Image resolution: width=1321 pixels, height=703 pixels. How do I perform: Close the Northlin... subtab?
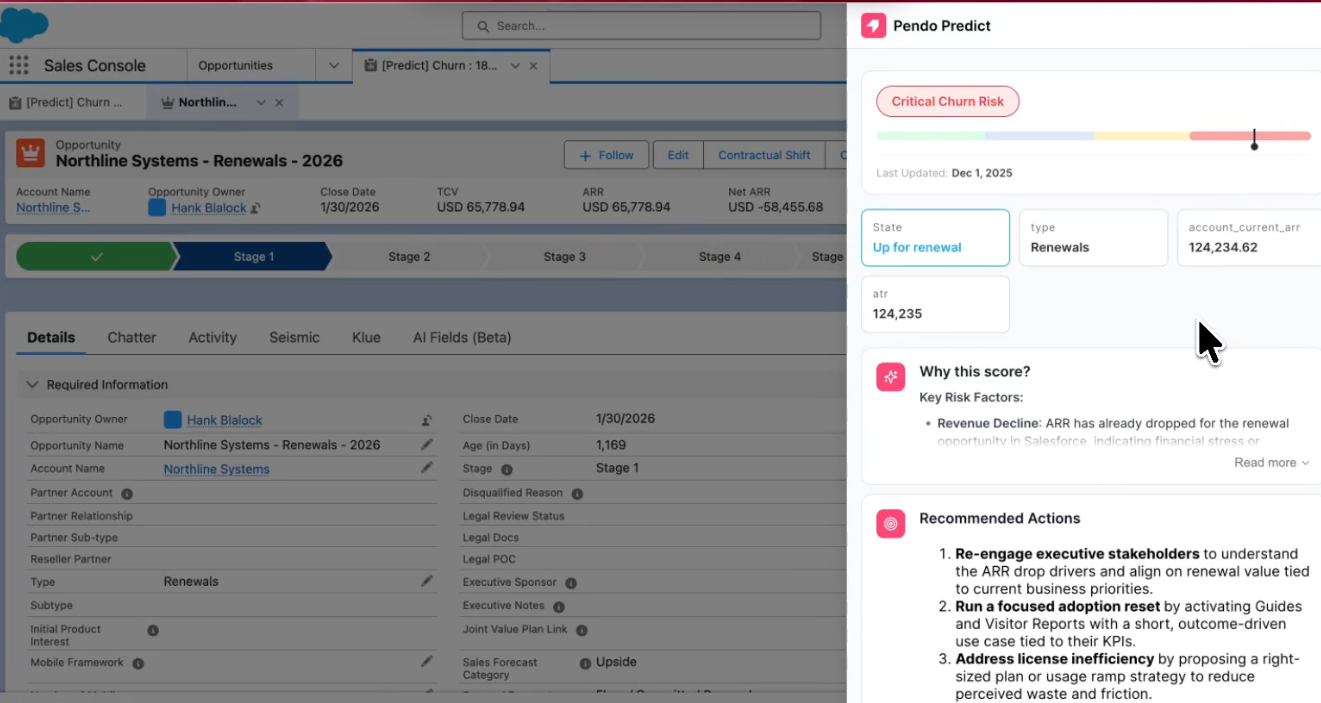click(x=279, y=102)
